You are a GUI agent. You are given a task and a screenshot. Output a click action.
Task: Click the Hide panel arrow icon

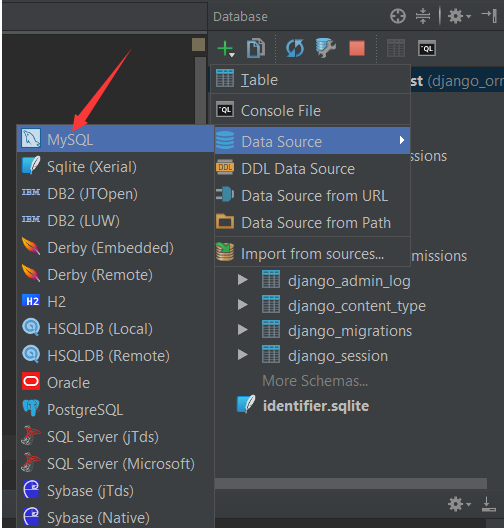489,16
